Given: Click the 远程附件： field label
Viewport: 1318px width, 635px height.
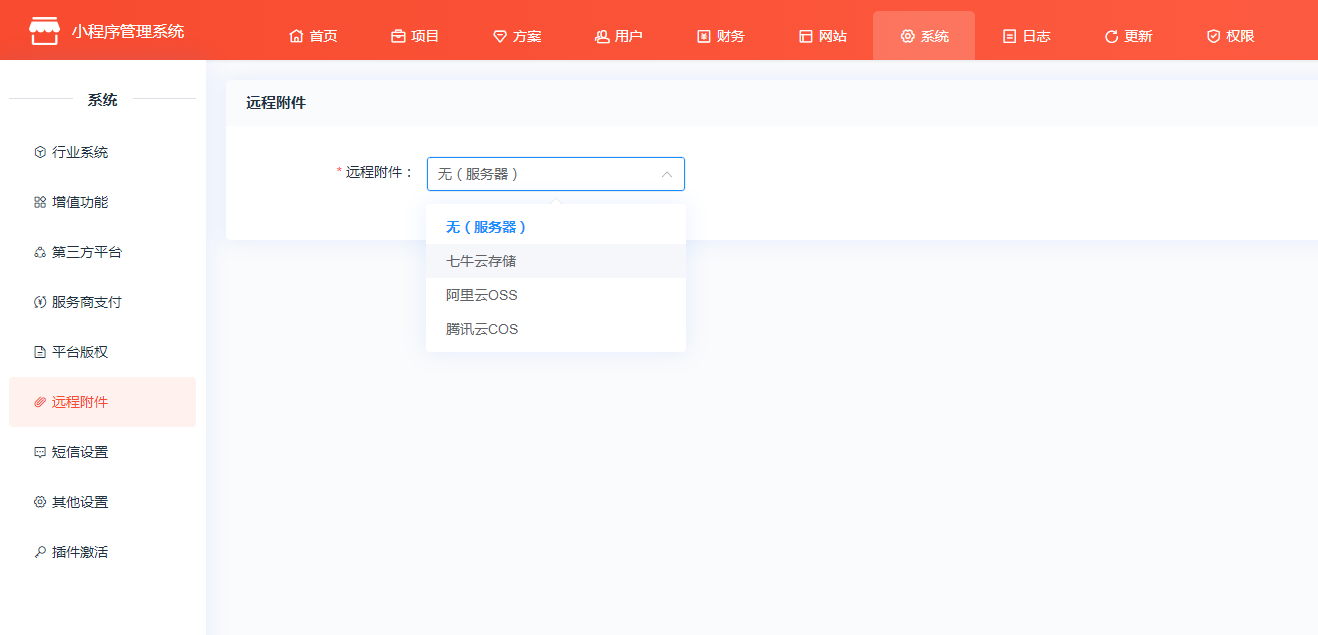Looking at the screenshot, I should click(380, 172).
